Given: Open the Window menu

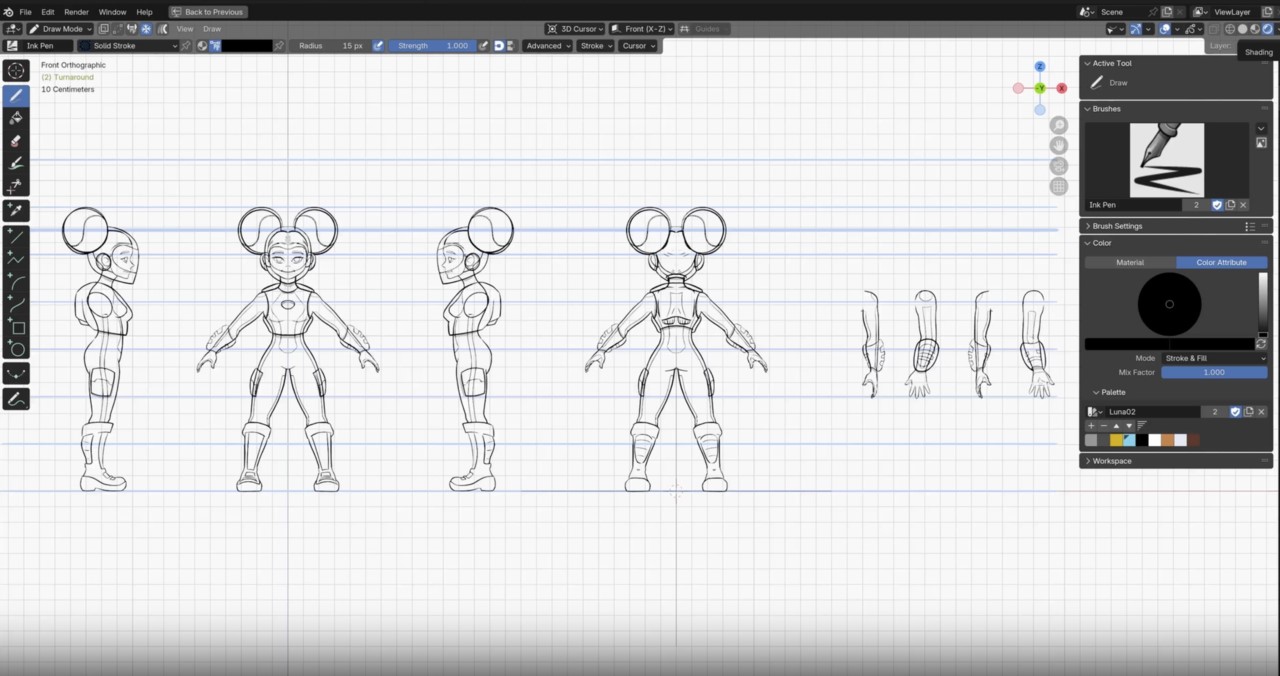Looking at the screenshot, I should (112, 12).
